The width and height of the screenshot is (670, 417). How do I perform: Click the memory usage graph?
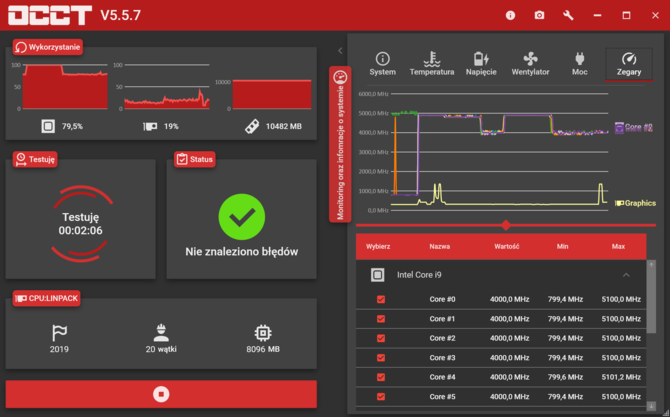click(x=272, y=94)
